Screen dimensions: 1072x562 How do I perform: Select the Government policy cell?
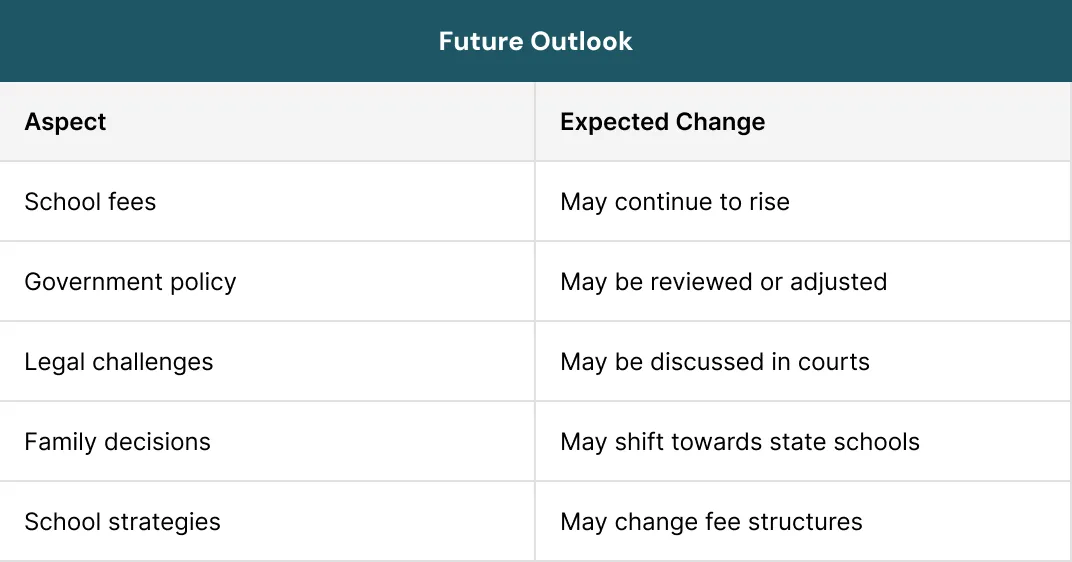pyautogui.click(x=130, y=282)
